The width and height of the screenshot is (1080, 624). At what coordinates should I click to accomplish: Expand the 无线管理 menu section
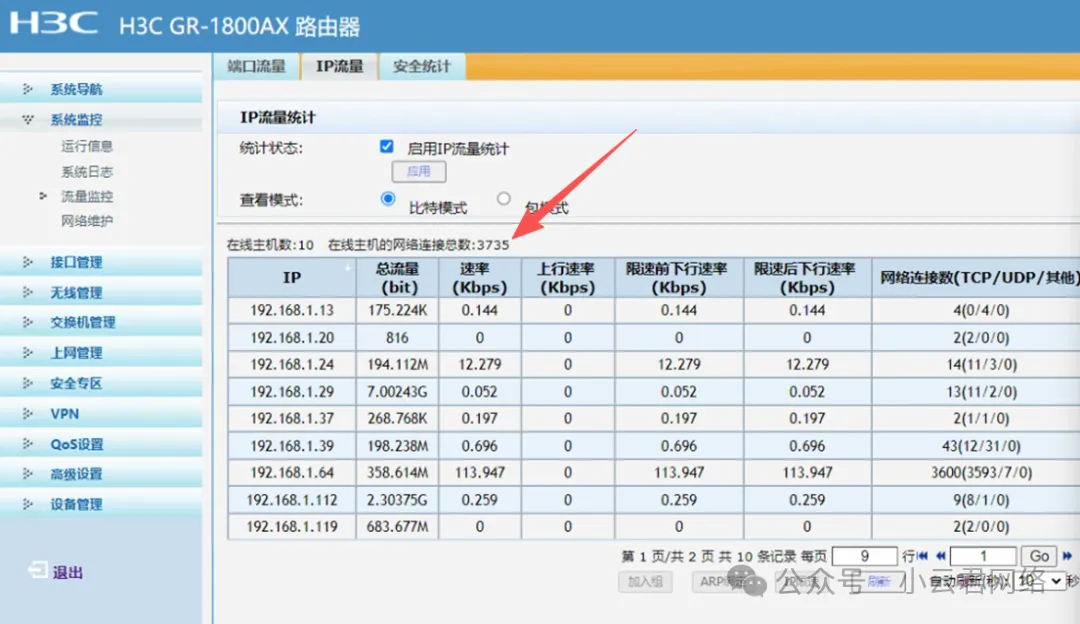(75, 292)
